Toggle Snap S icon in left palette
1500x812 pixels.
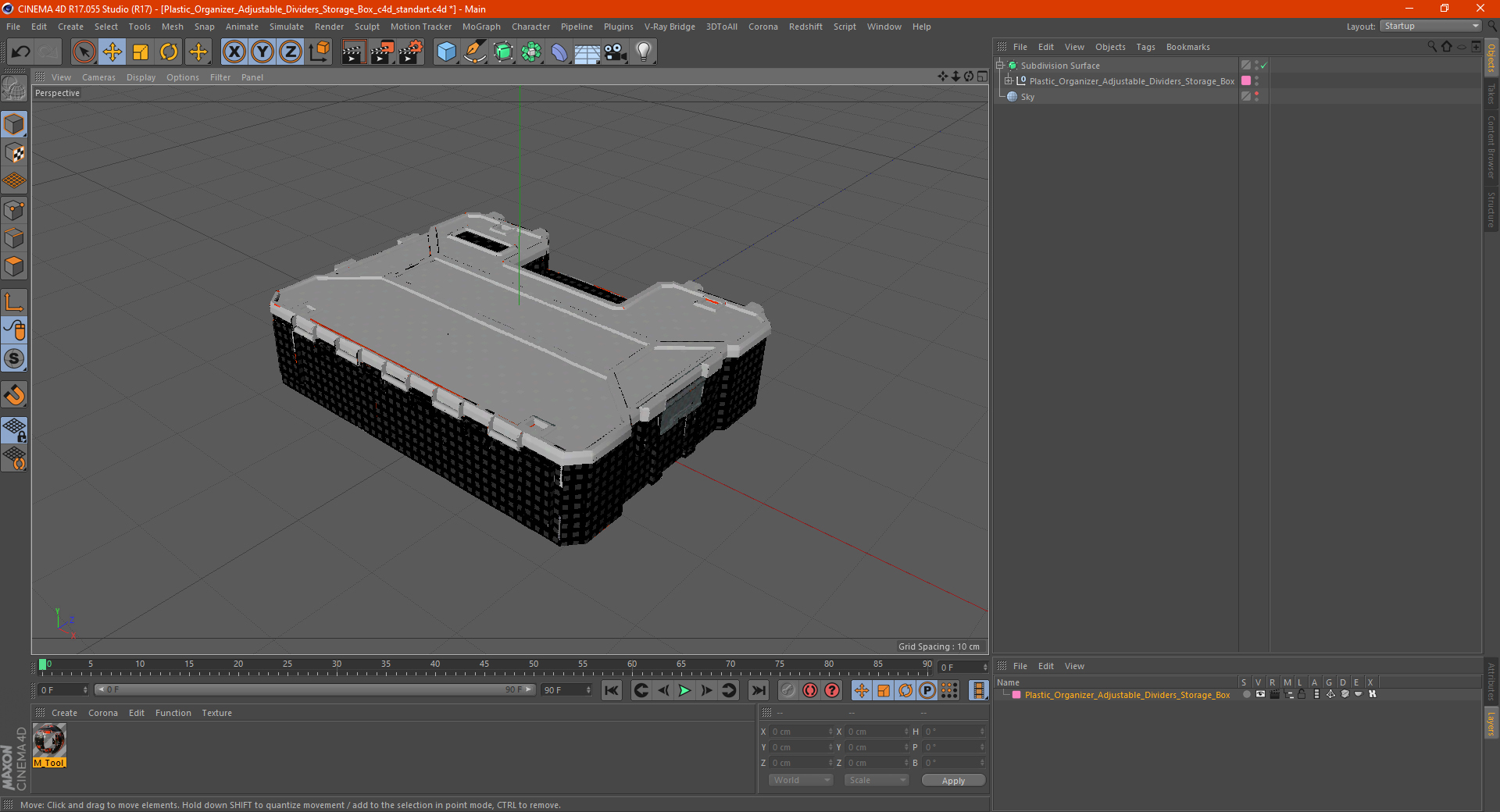tap(14, 358)
